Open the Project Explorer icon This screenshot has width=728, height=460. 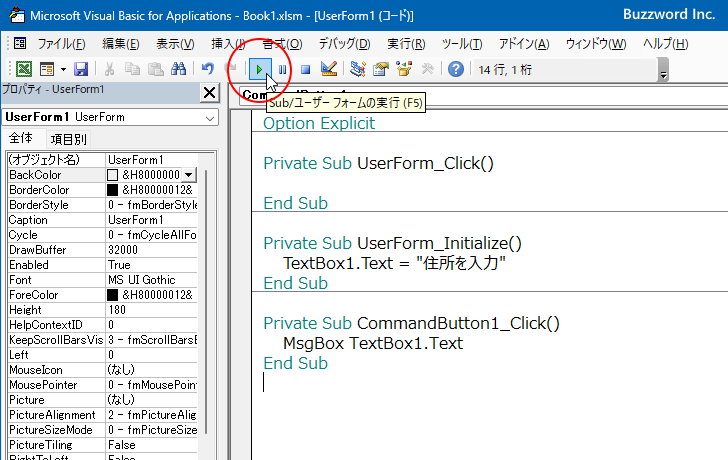[x=358, y=69]
